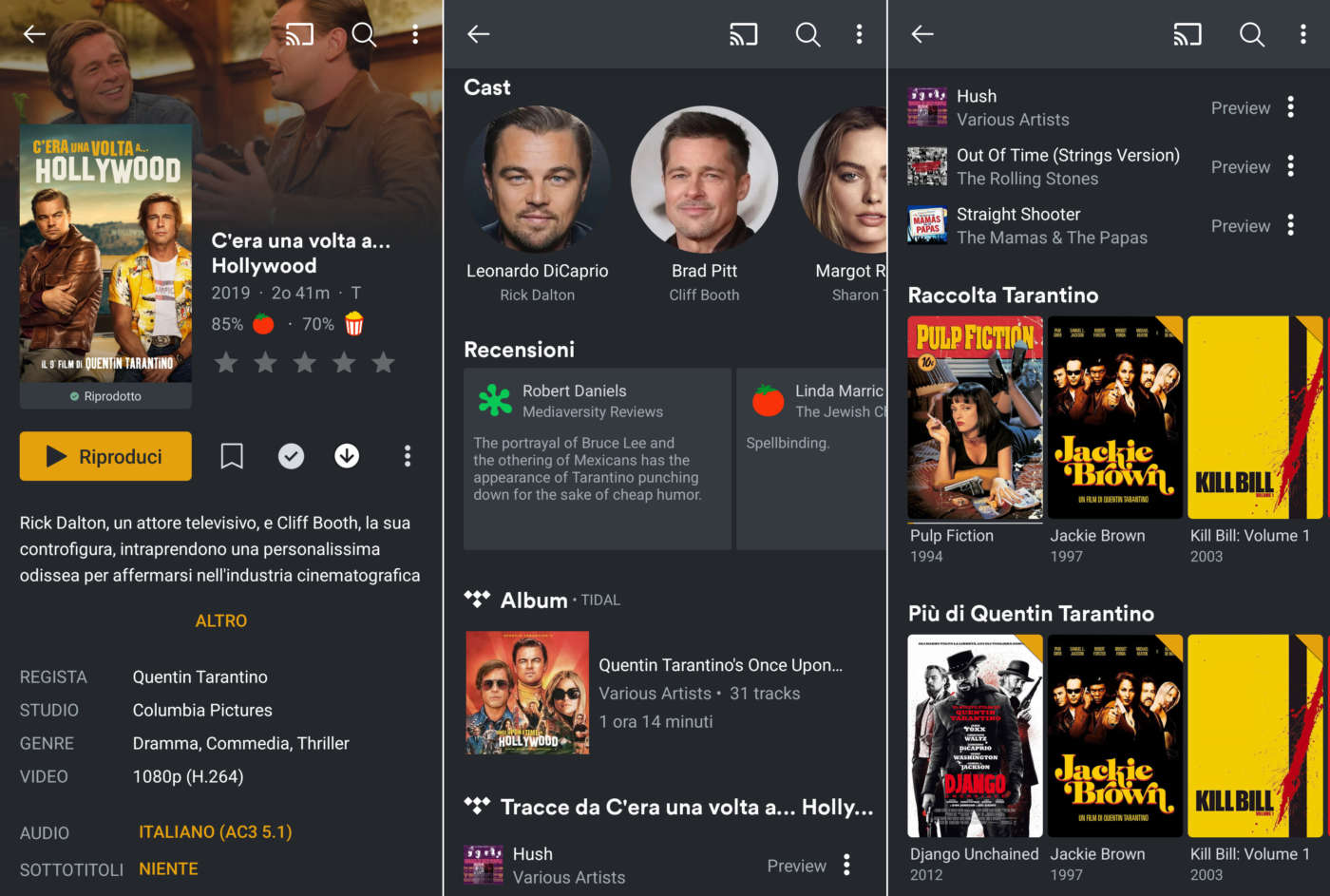Viewport: 1330px width, 896px height.
Task: Open Django Unchained poster
Action: [975, 736]
